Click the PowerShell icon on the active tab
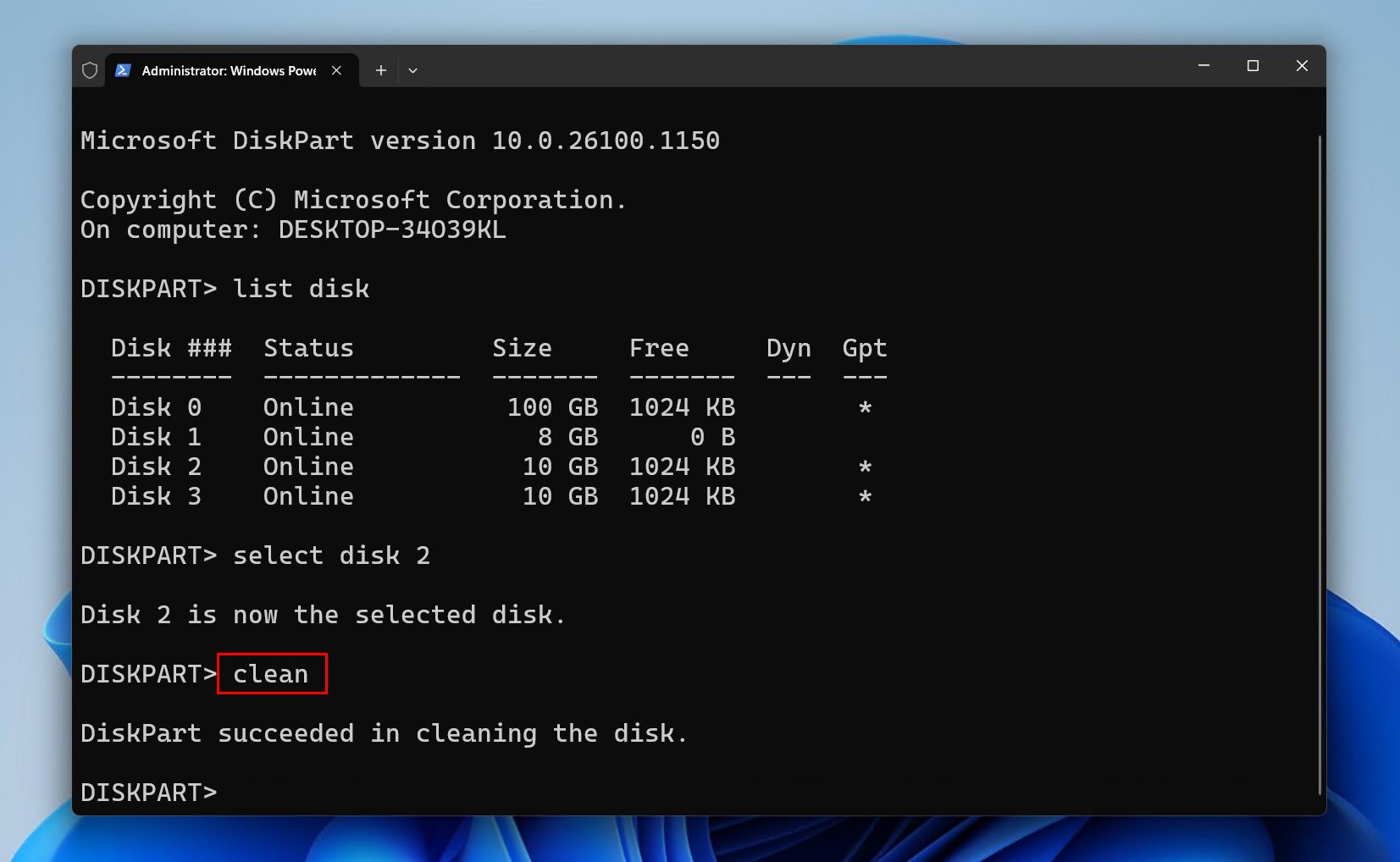 (125, 70)
